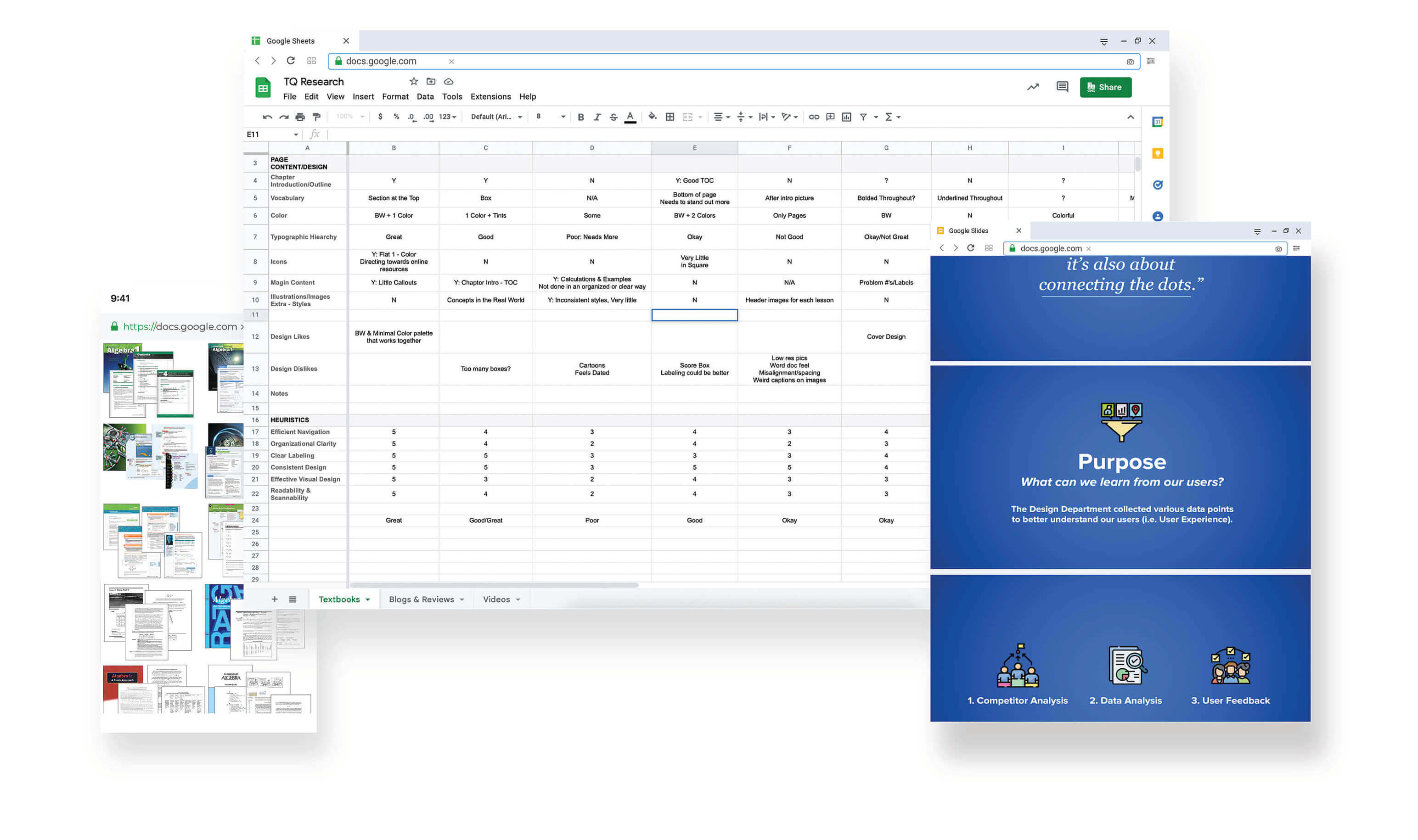The height and width of the screenshot is (840, 1418).
Task: Open the Extensions menu
Action: [x=490, y=97]
